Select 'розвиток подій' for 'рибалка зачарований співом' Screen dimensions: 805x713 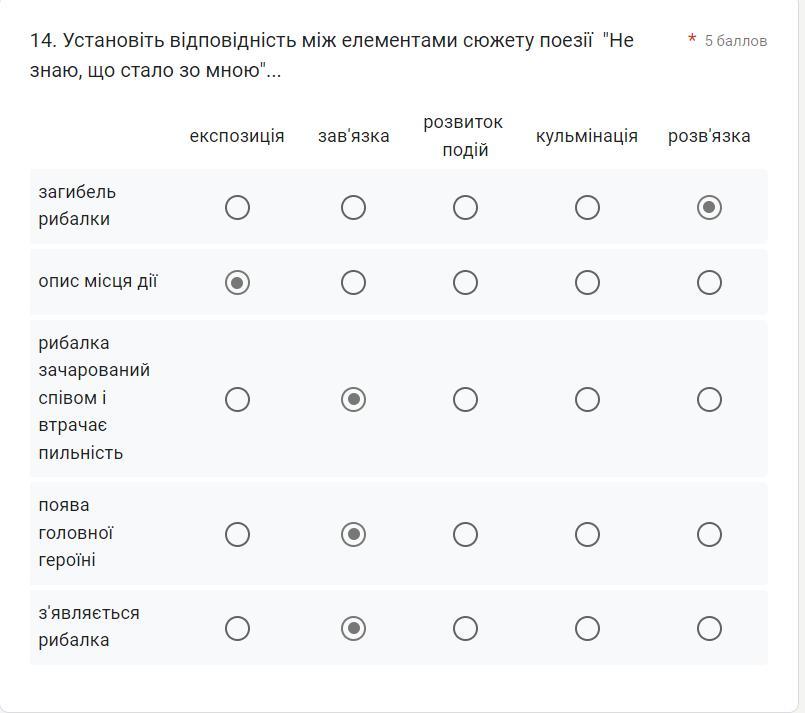(465, 399)
